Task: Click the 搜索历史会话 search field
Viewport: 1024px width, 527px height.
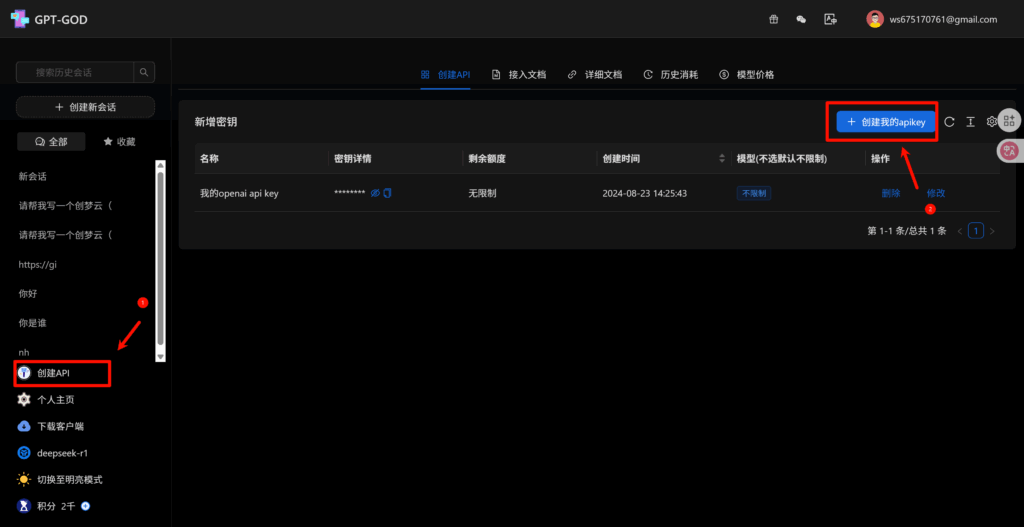Action: (75, 72)
